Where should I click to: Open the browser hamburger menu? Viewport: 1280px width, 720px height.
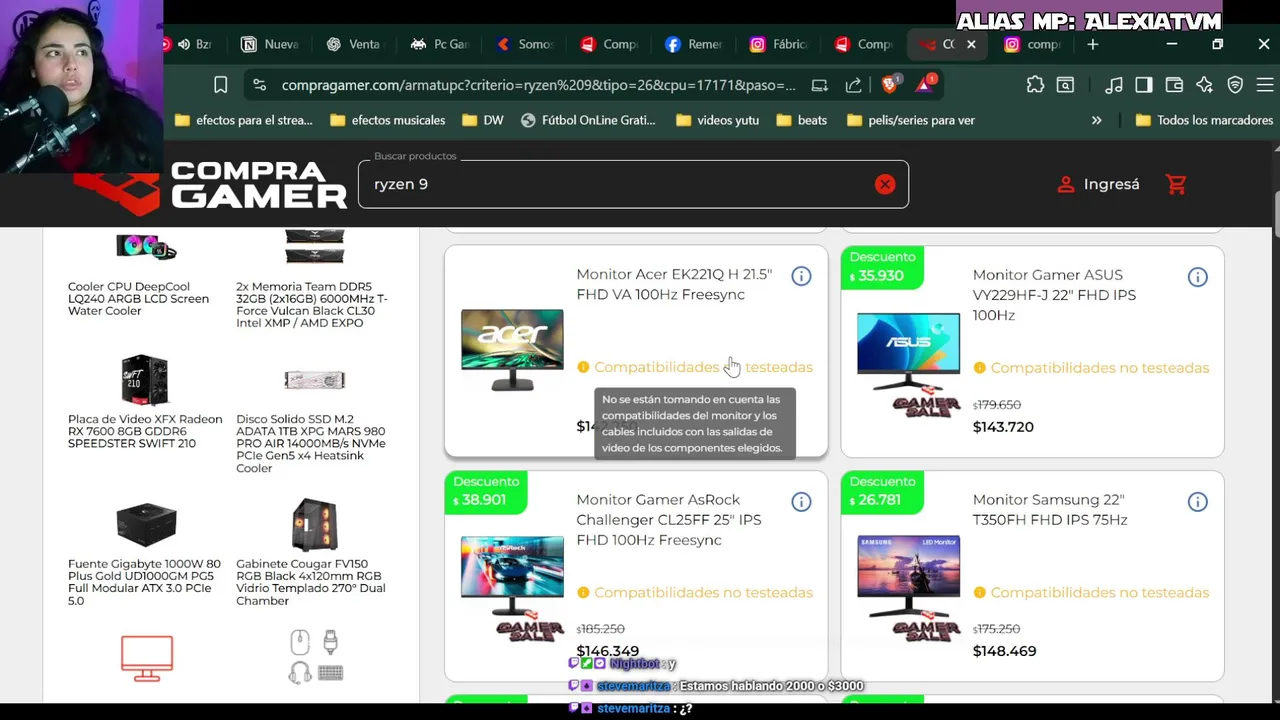[x=1265, y=85]
